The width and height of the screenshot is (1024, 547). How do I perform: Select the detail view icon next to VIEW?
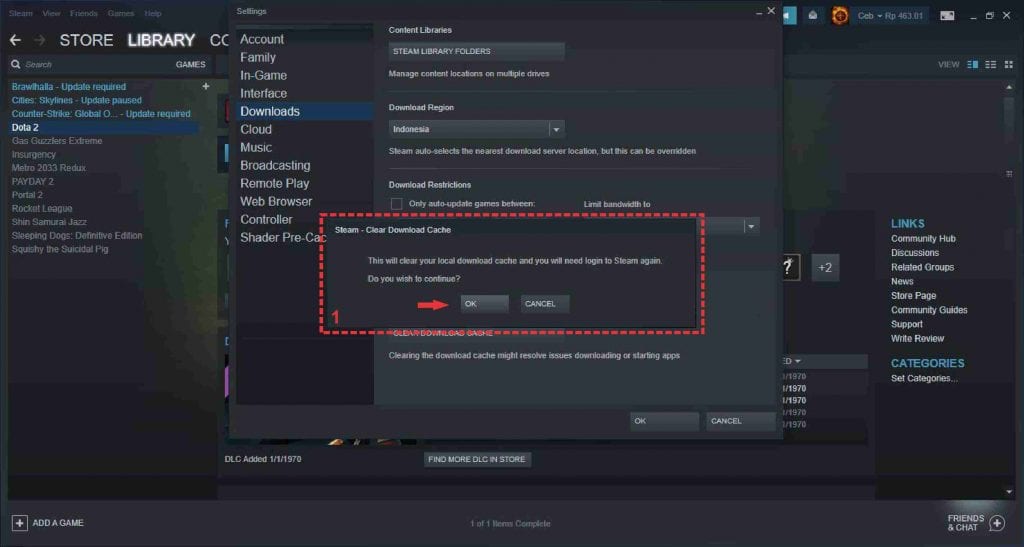coord(972,65)
